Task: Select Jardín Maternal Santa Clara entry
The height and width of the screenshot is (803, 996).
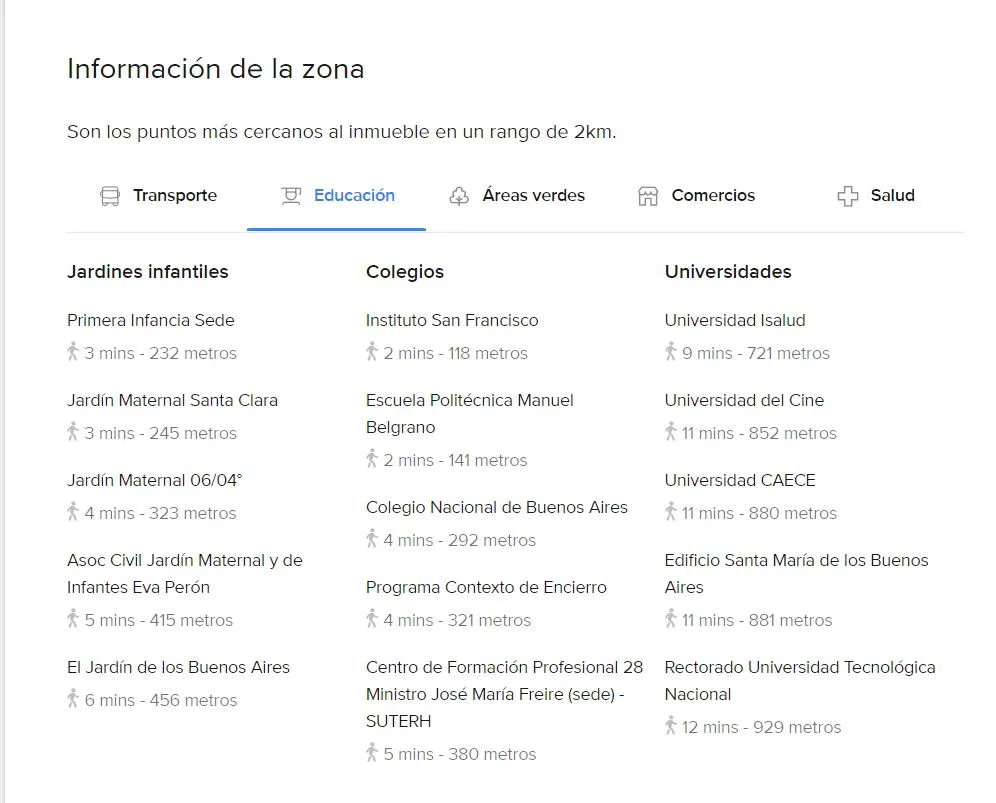Action: [172, 400]
